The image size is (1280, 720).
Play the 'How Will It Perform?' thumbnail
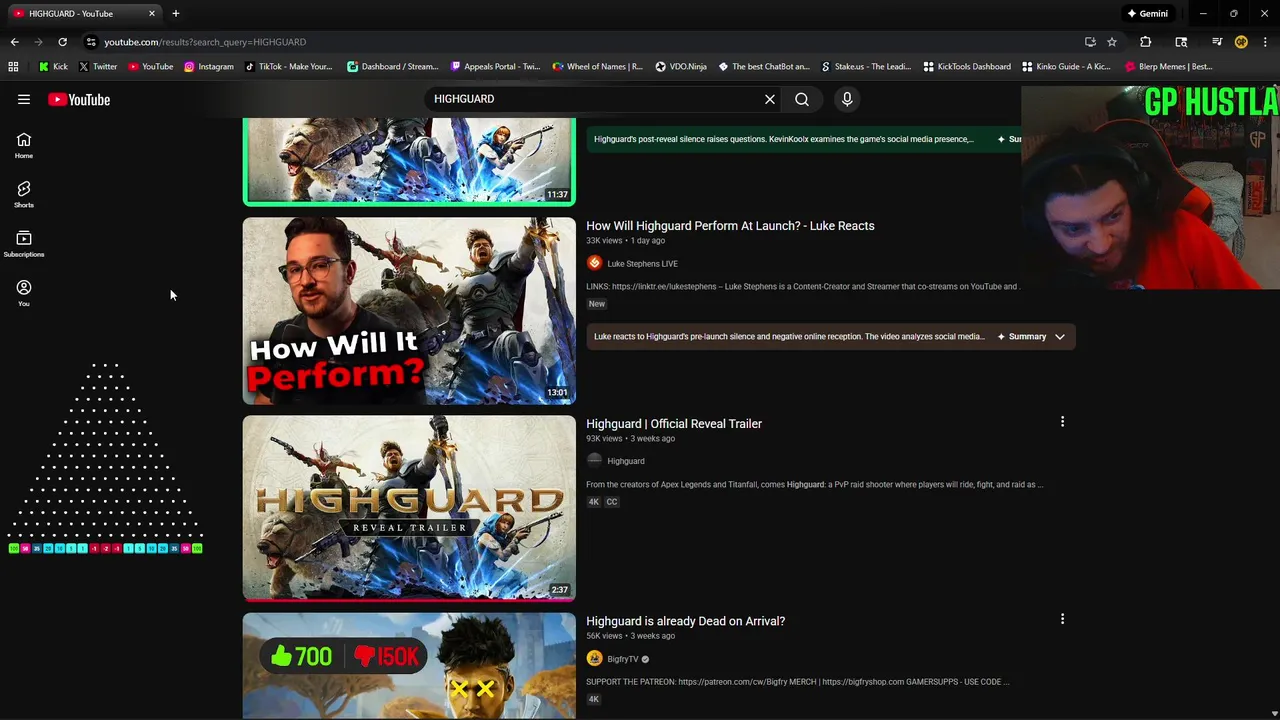pos(409,311)
